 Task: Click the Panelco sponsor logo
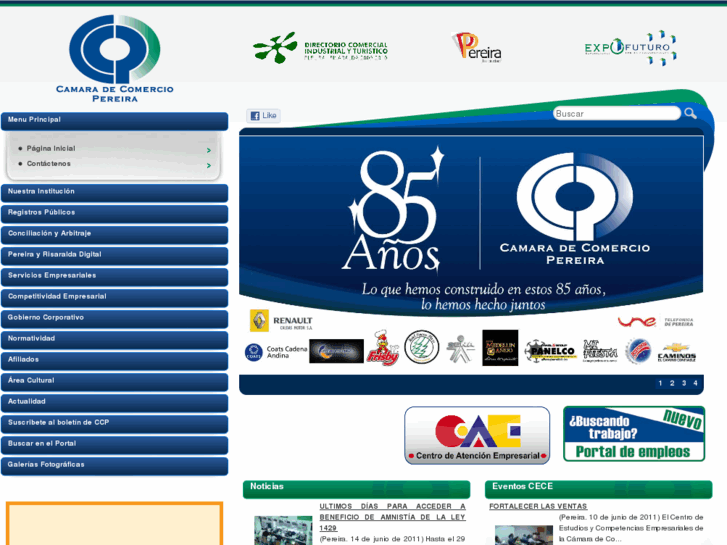(550, 351)
